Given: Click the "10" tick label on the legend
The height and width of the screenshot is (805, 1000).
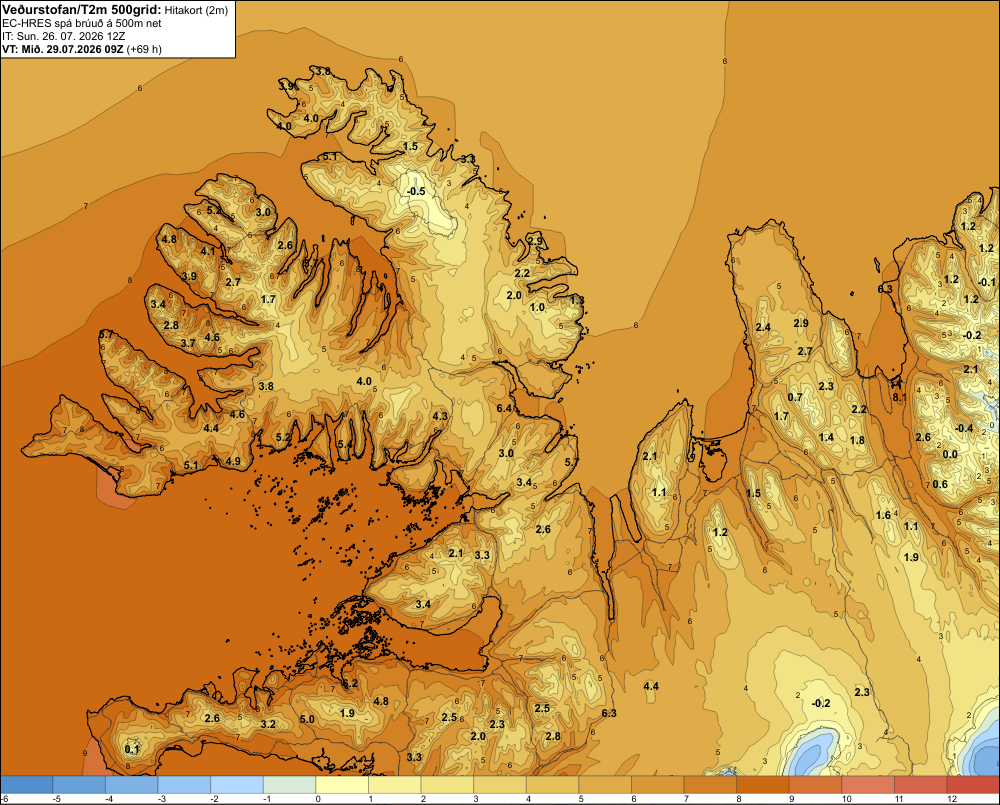Looking at the screenshot, I should tap(847, 799).
